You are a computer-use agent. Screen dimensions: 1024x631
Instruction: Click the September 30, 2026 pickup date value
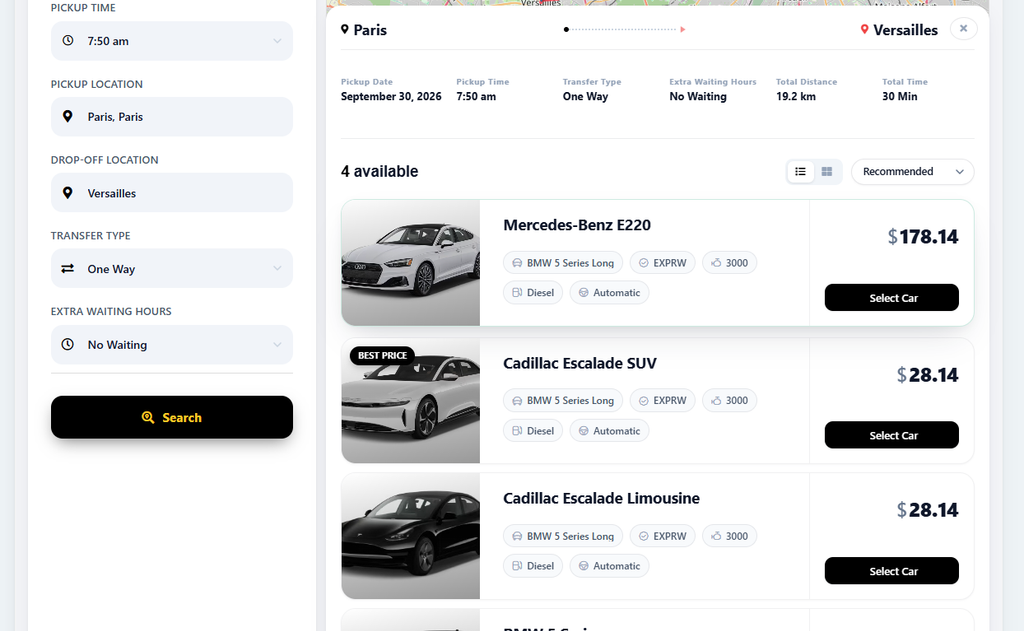coord(391,97)
